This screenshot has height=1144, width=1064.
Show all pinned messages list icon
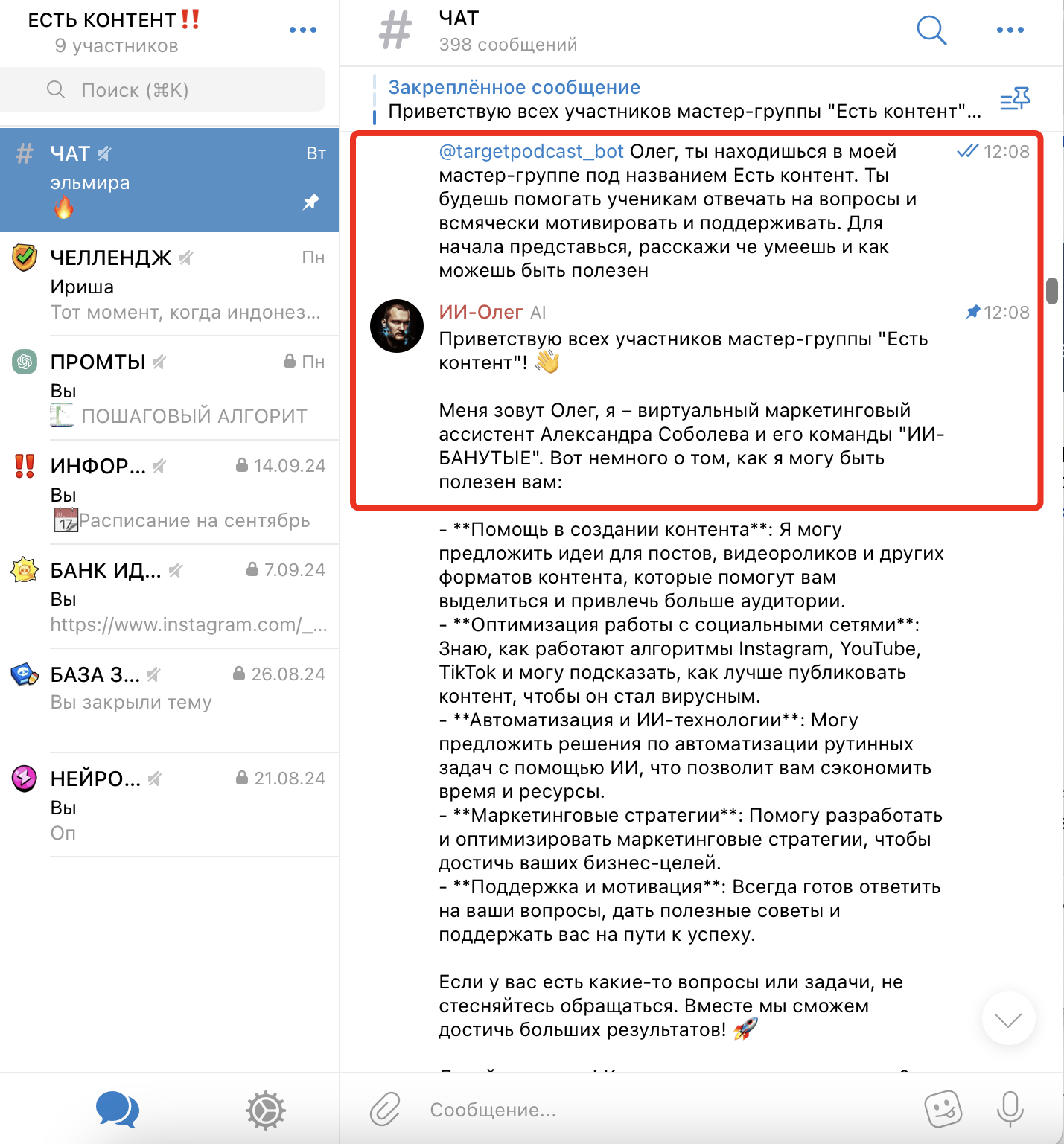click(1015, 99)
